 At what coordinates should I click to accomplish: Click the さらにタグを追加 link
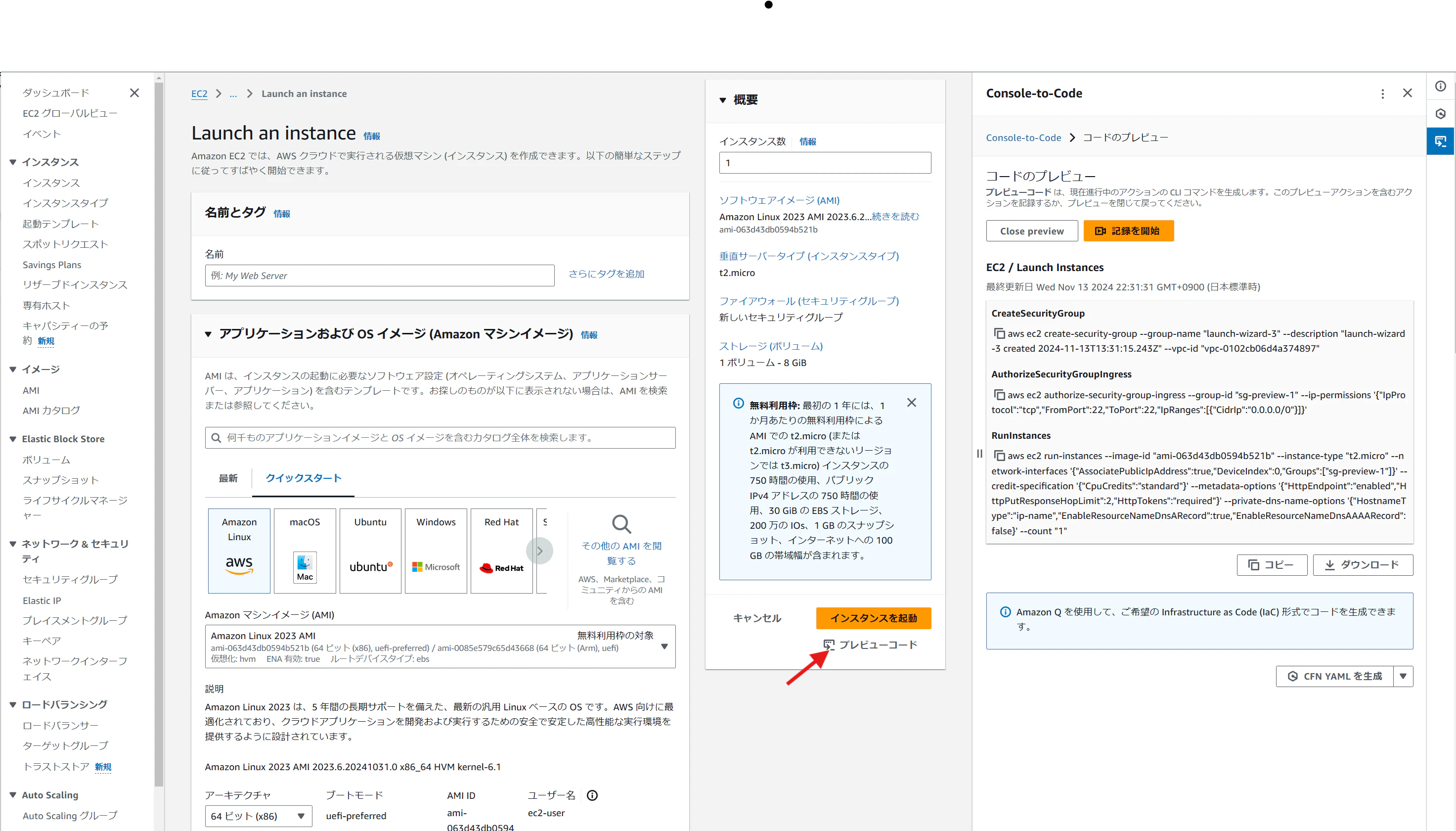(606, 274)
